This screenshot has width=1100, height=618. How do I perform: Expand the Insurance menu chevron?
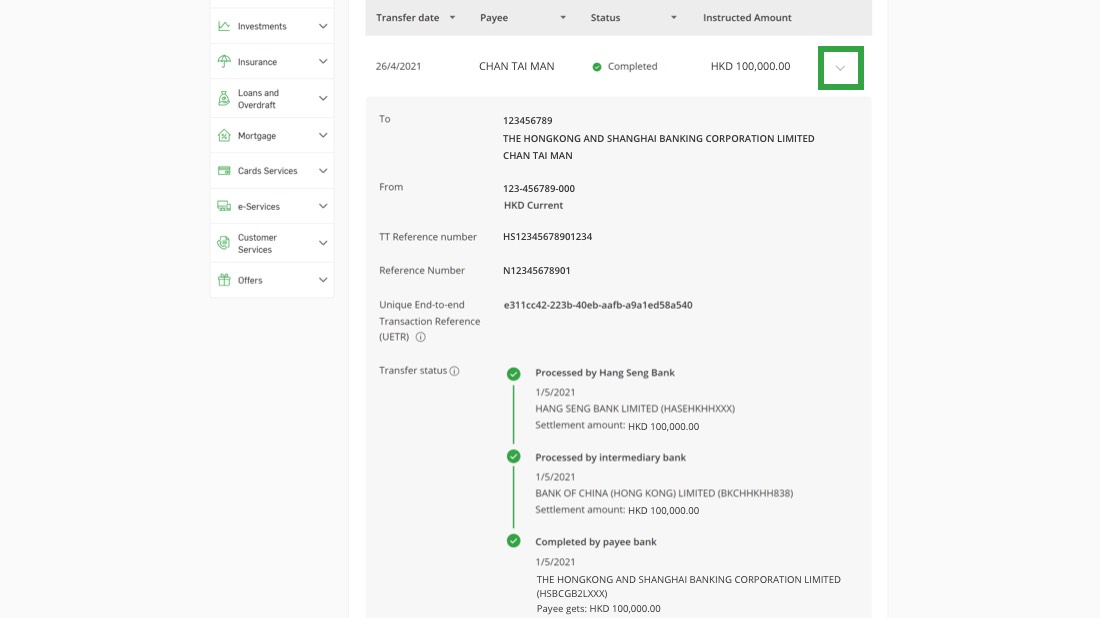[x=323, y=62]
